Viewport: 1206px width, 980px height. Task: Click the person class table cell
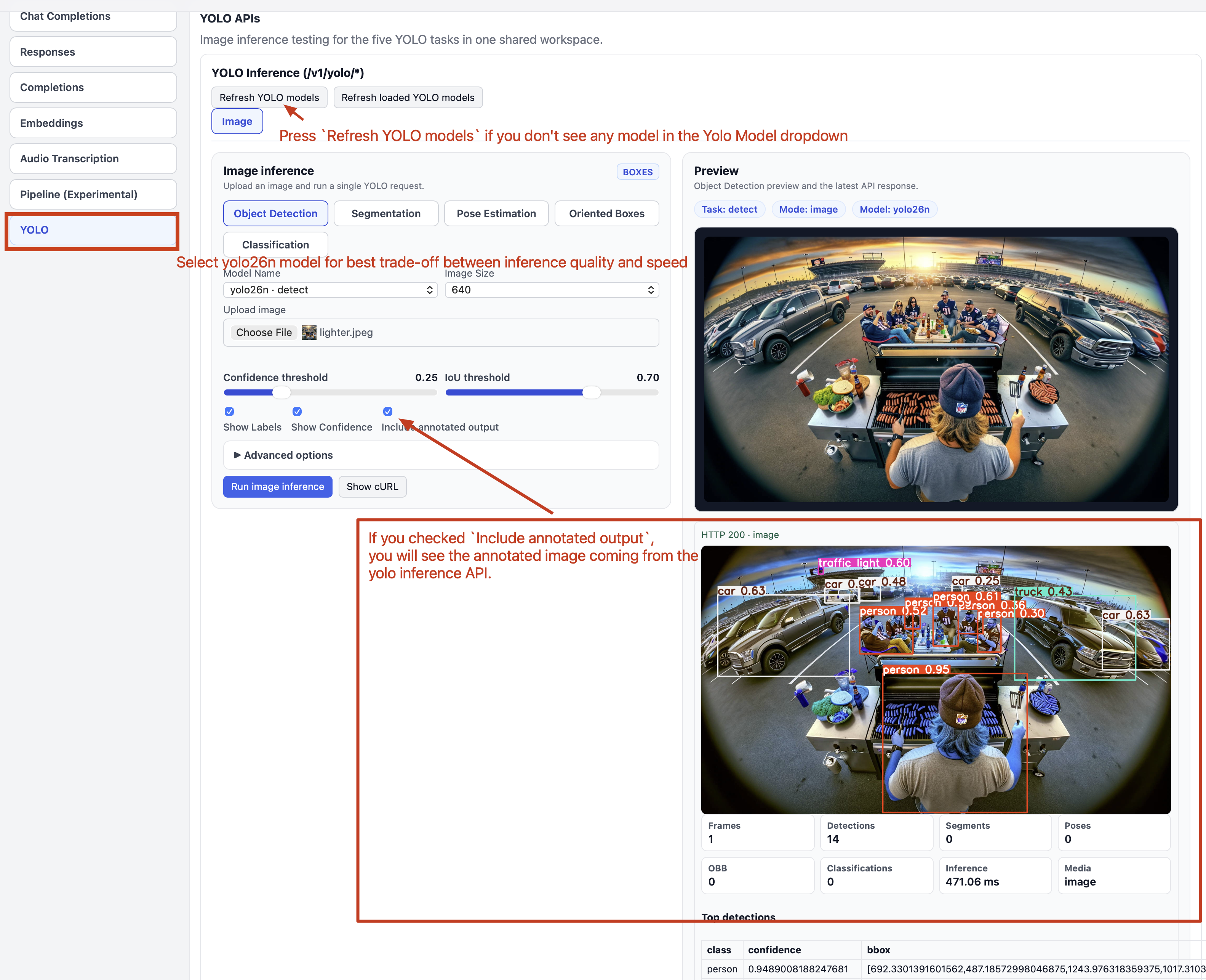pyautogui.click(x=722, y=969)
